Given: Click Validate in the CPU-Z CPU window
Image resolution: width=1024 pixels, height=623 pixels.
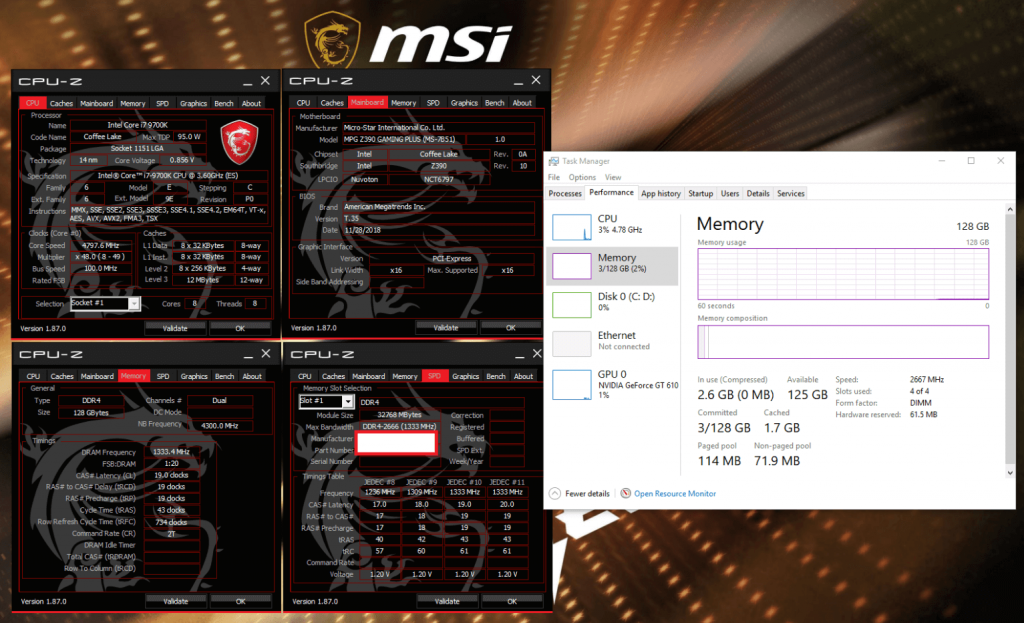Looking at the screenshot, I should pyautogui.click(x=176, y=327).
